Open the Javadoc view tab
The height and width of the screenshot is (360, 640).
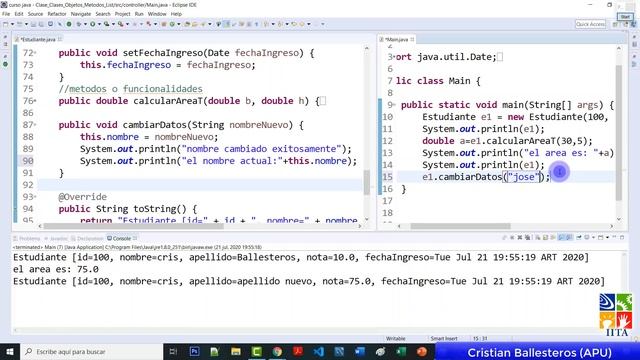pos(56,238)
